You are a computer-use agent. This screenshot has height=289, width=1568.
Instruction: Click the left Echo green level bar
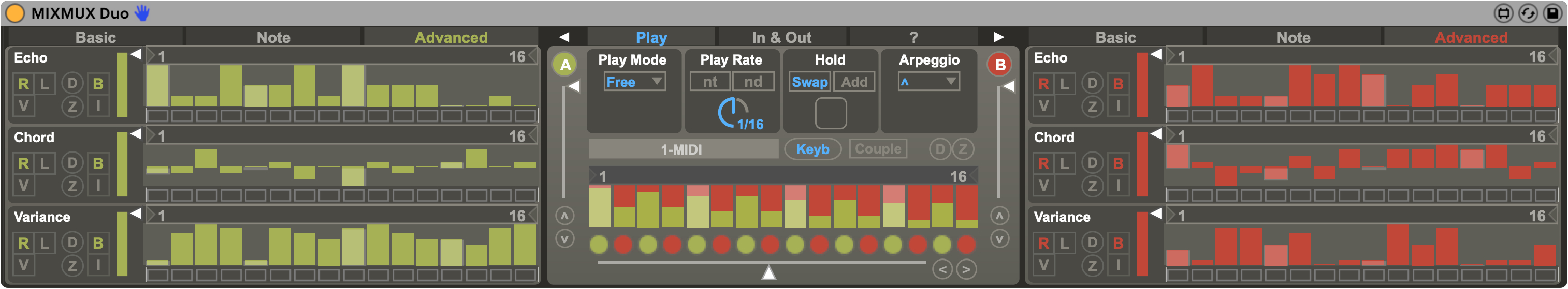point(122,84)
